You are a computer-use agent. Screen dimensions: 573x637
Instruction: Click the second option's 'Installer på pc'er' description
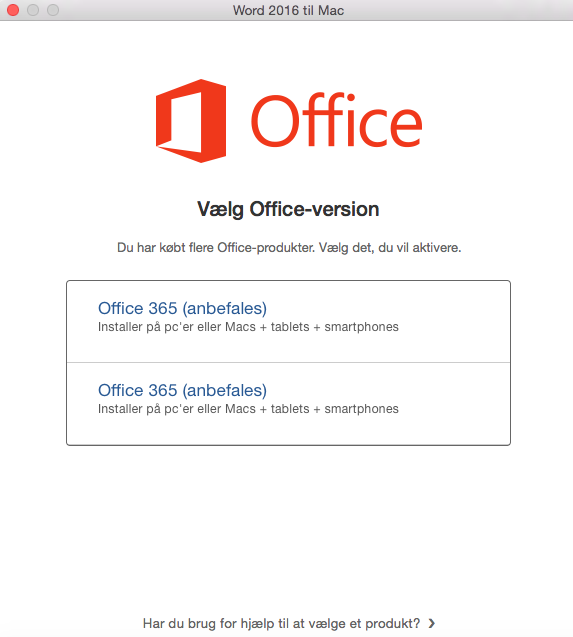click(x=248, y=409)
